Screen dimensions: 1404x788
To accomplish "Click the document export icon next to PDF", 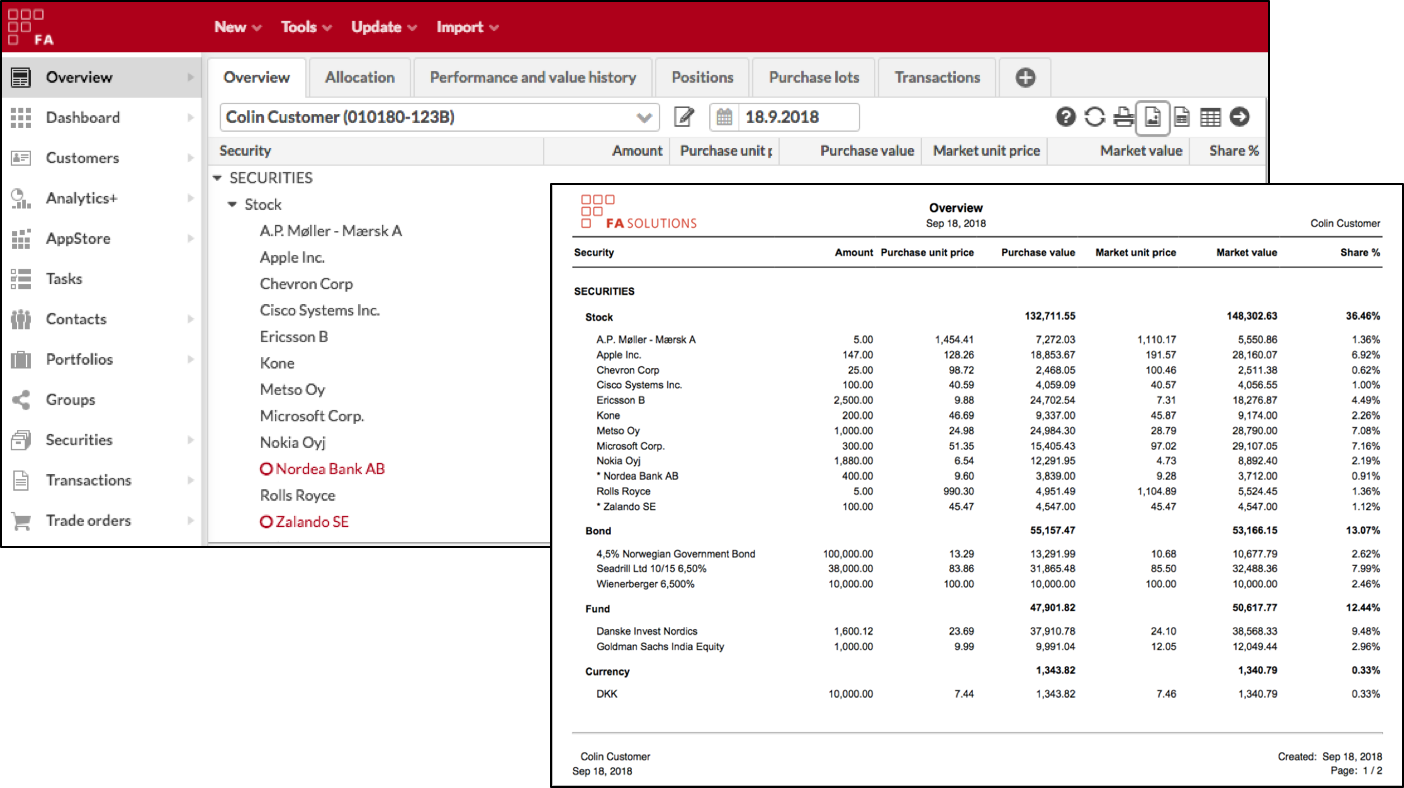I will [1182, 117].
